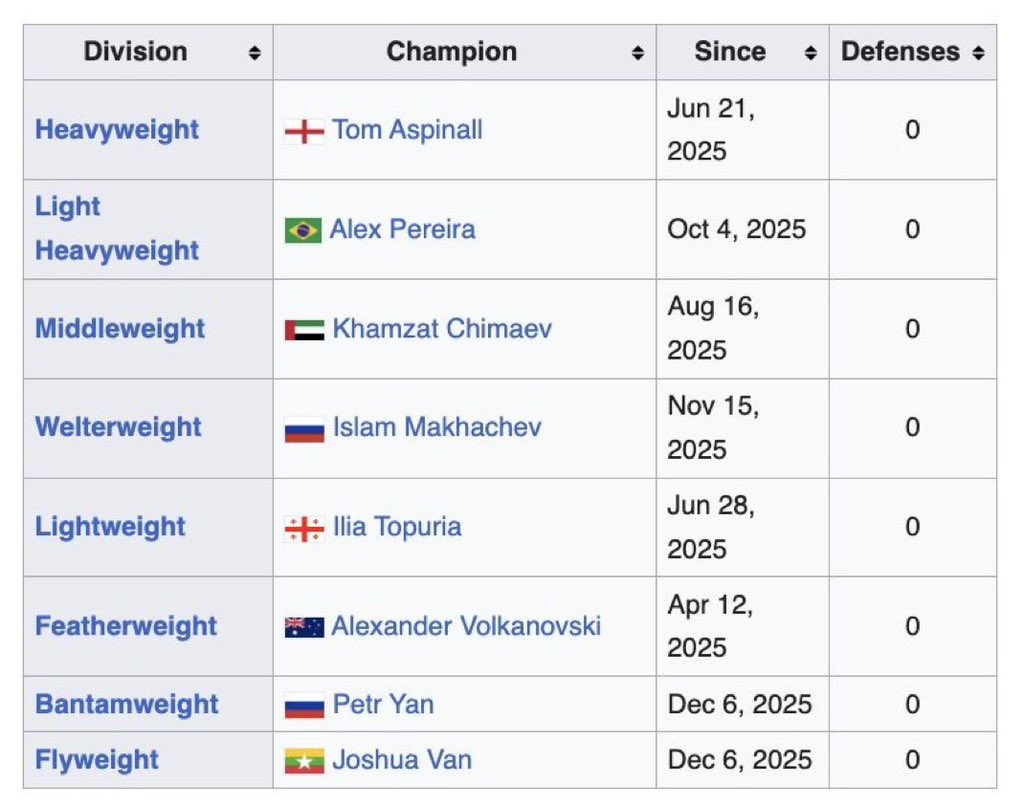Click the Brazil flag next to Alex Pereira
This screenshot has width=1024, height=804.
tap(303, 230)
